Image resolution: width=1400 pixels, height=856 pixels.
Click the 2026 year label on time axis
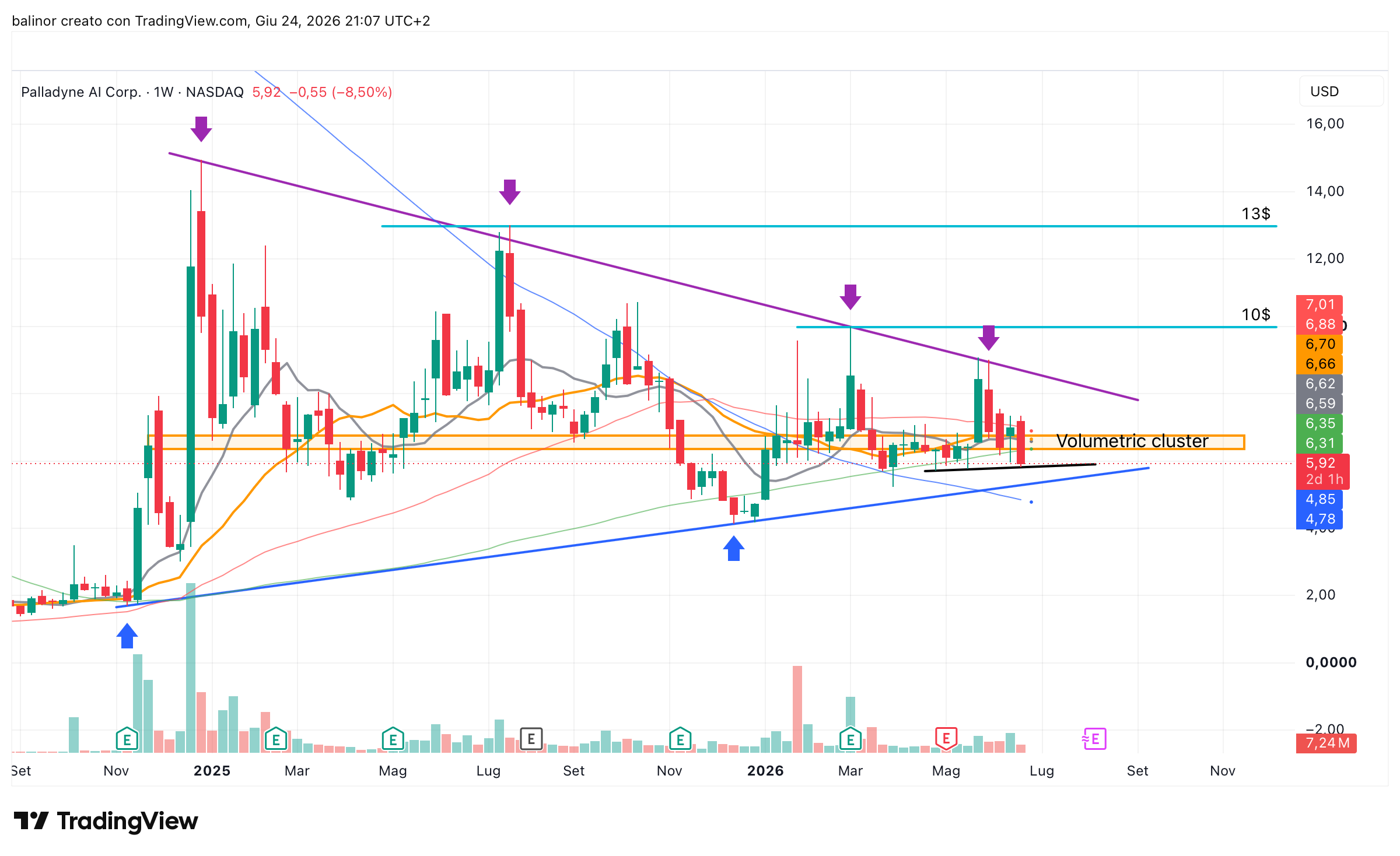point(765,771)
